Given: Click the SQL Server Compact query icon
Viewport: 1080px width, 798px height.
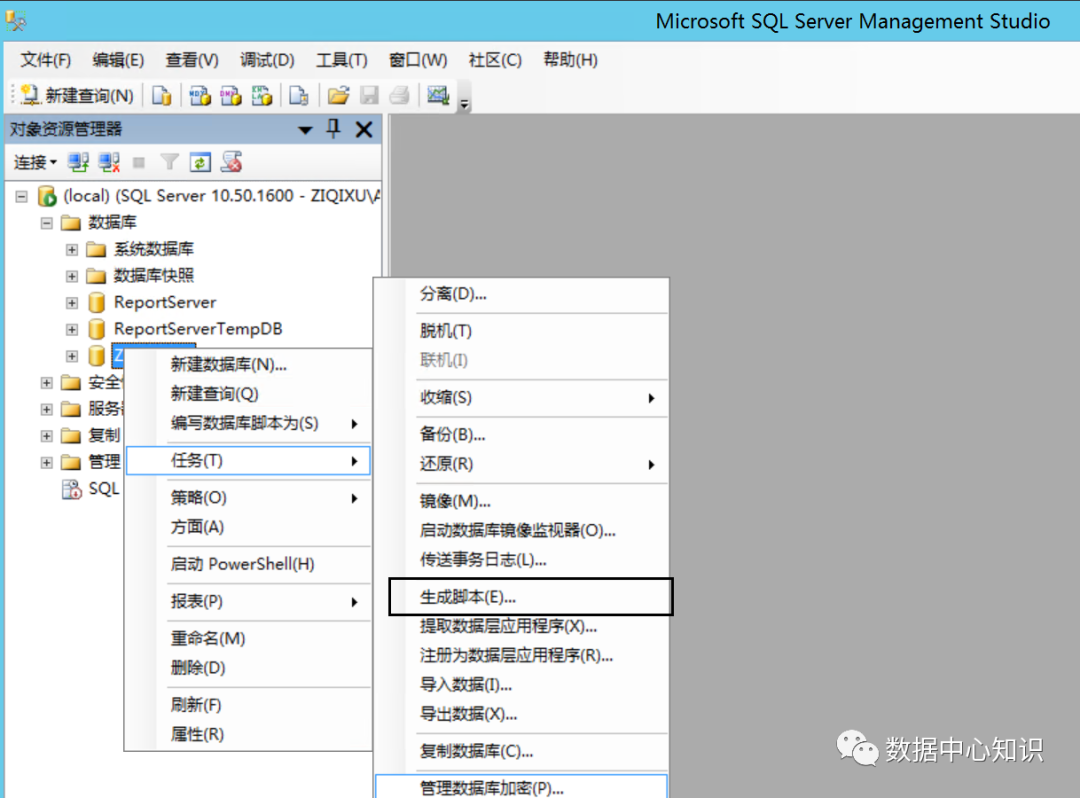Looking at the screenshot, I should pyautogui.click(x=299, y=95).
